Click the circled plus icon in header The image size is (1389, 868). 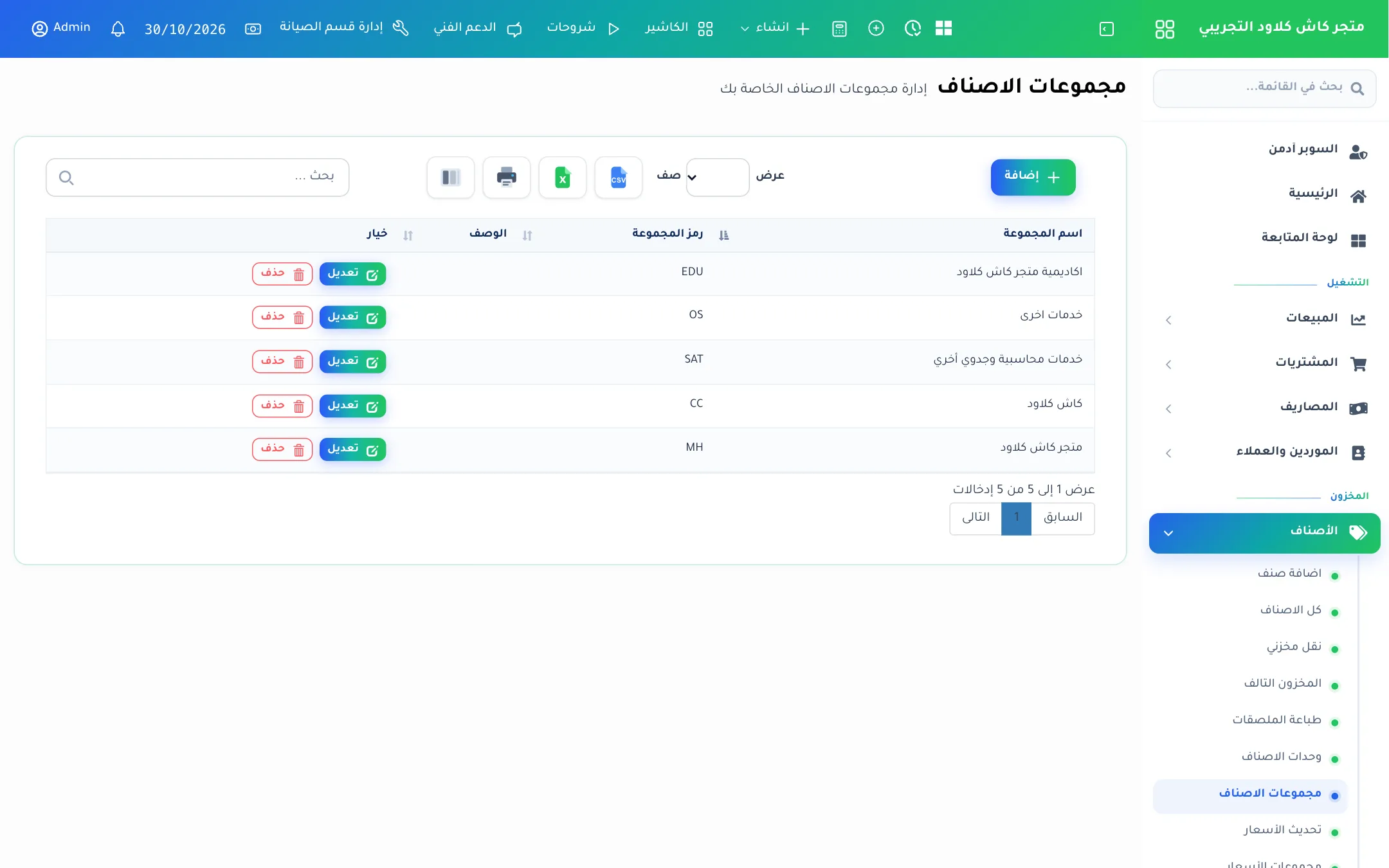coord(876,28)
